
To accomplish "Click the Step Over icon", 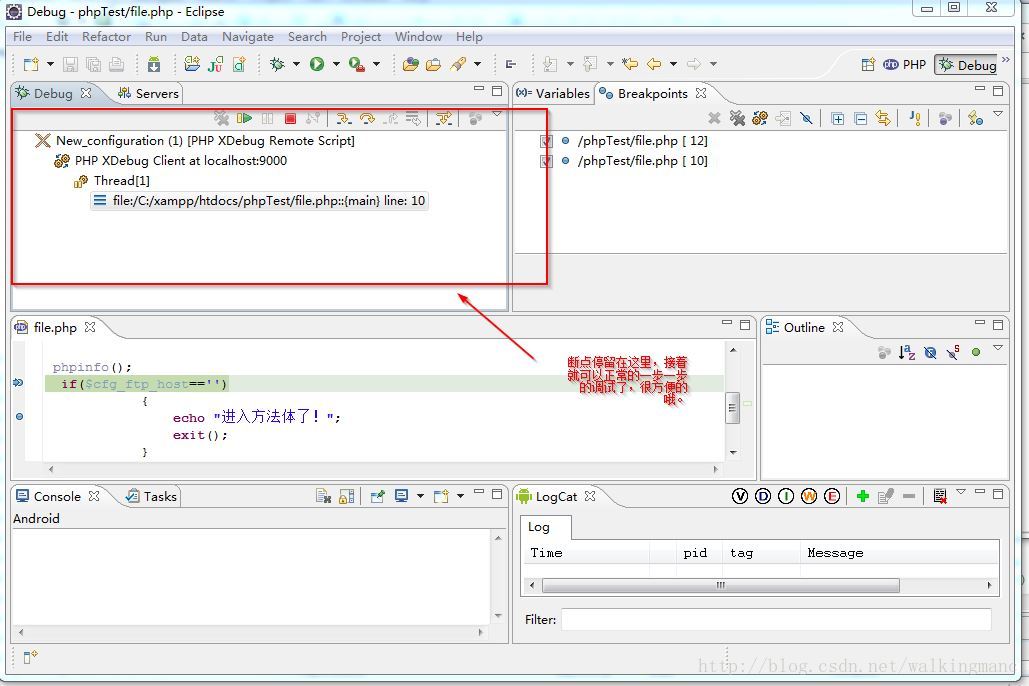I will [x=367, y=118].
